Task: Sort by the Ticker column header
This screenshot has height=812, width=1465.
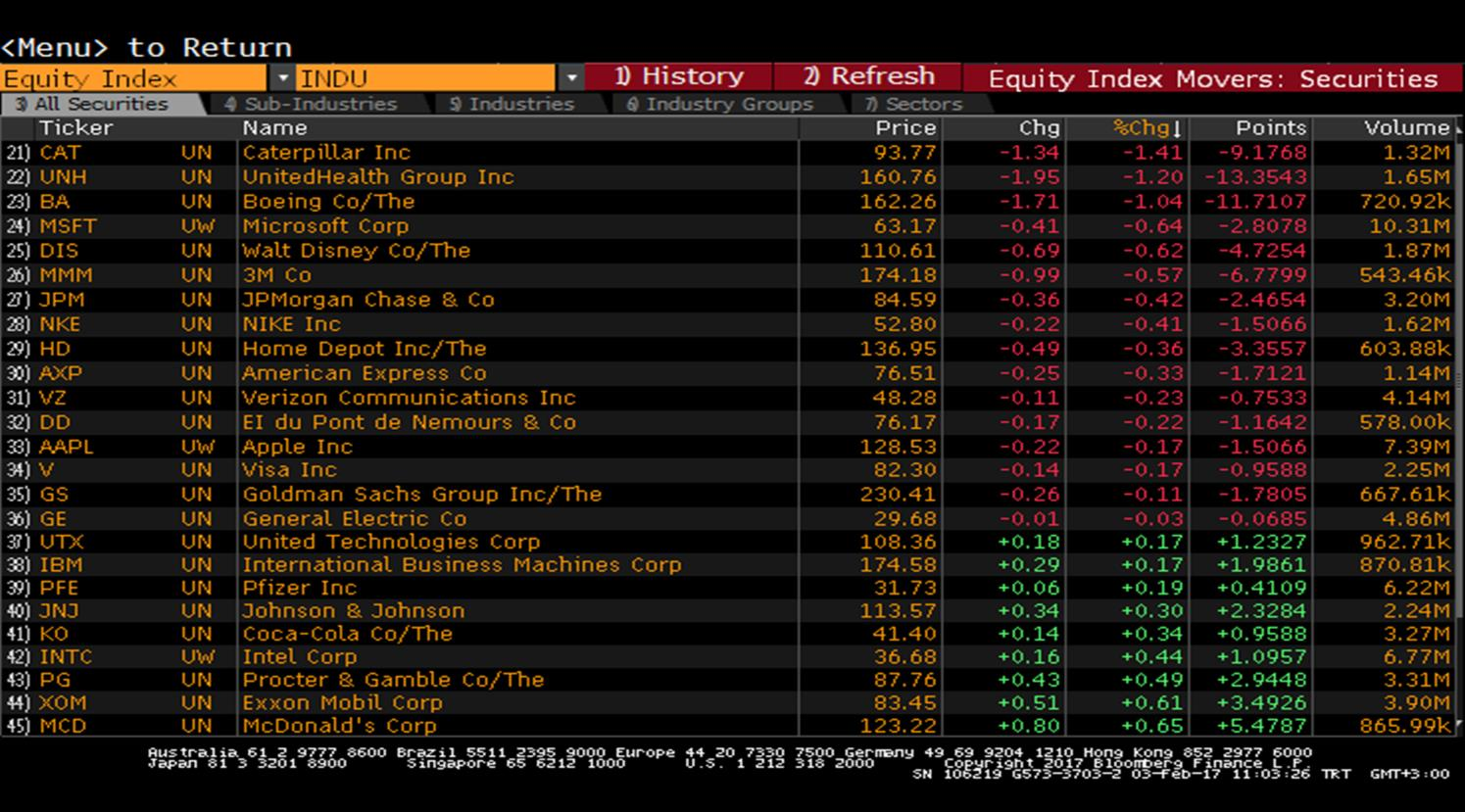Action: pos(75,128)
